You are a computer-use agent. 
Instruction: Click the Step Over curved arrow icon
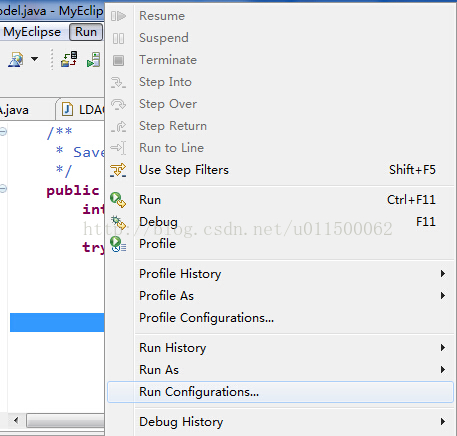[x=118, y=104]
